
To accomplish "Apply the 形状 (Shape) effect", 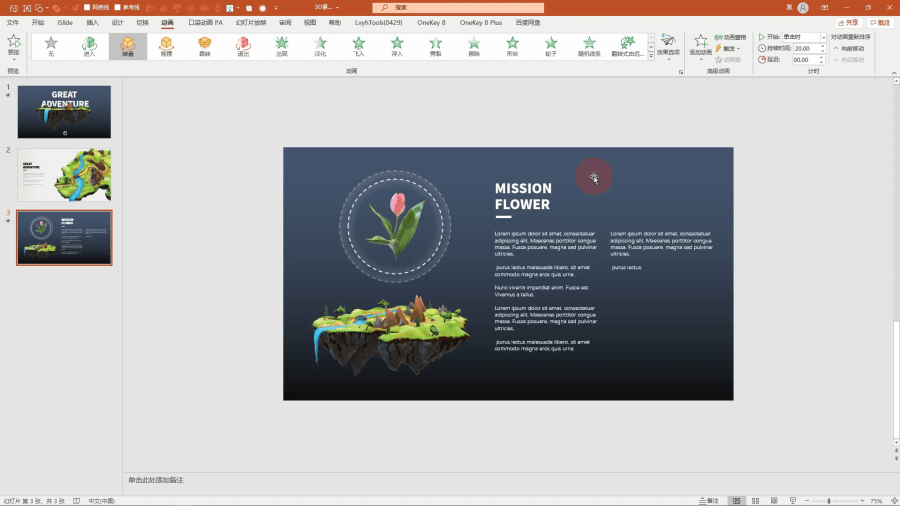I will [512, 46].
